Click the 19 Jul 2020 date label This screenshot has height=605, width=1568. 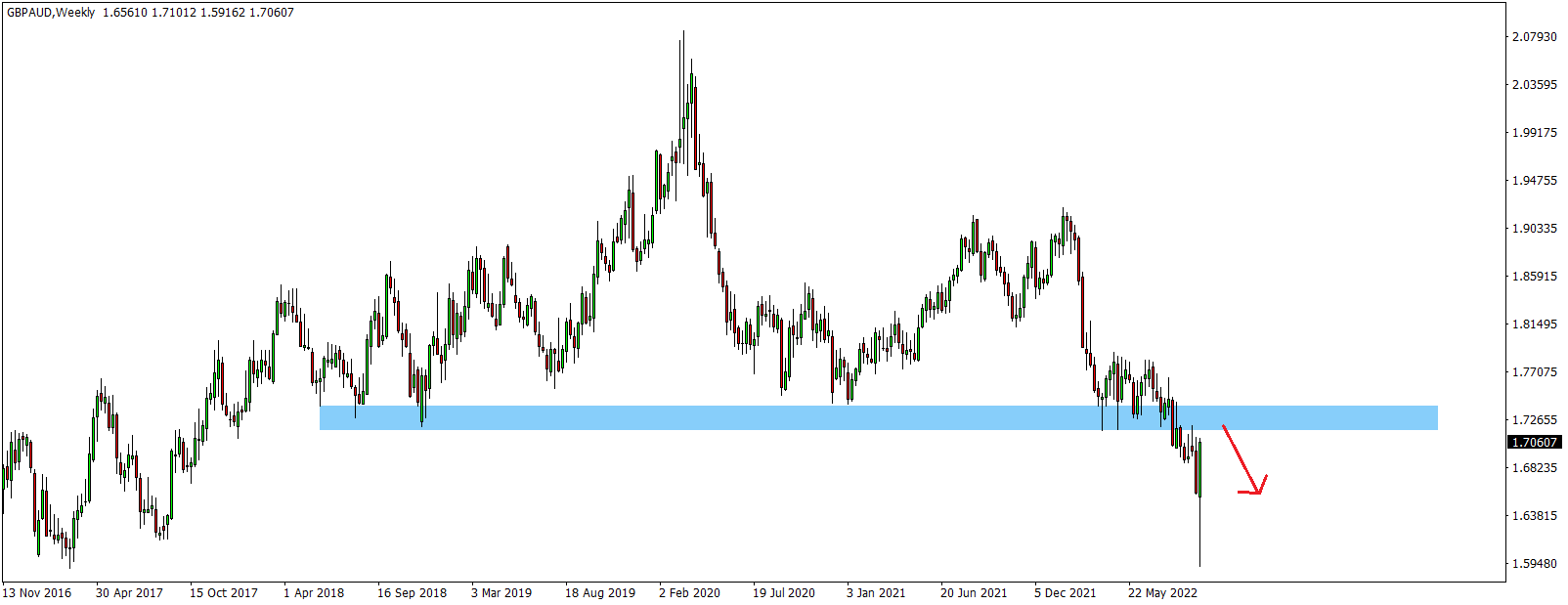(784, 593)
